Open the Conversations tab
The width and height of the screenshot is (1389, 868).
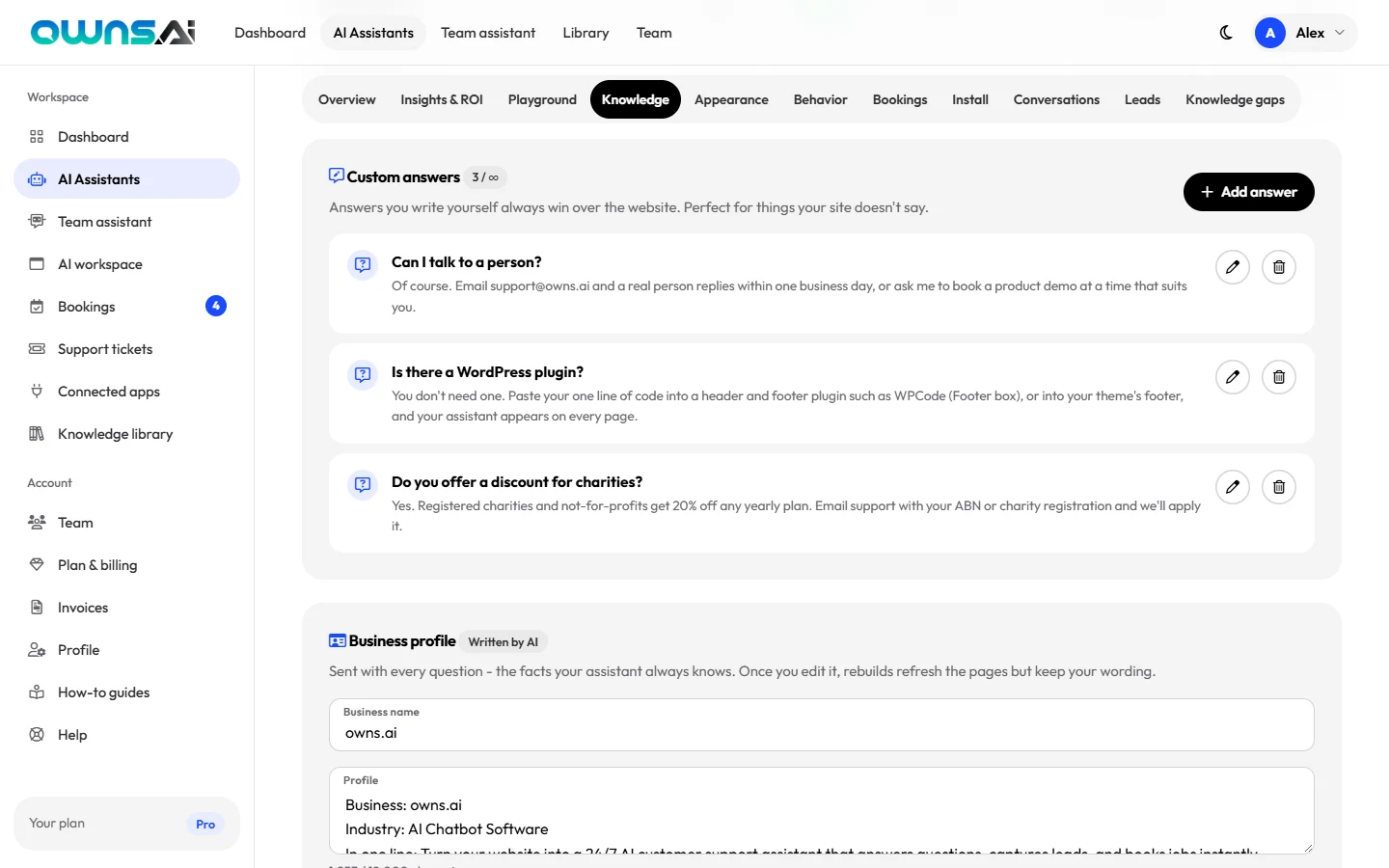1056,99
